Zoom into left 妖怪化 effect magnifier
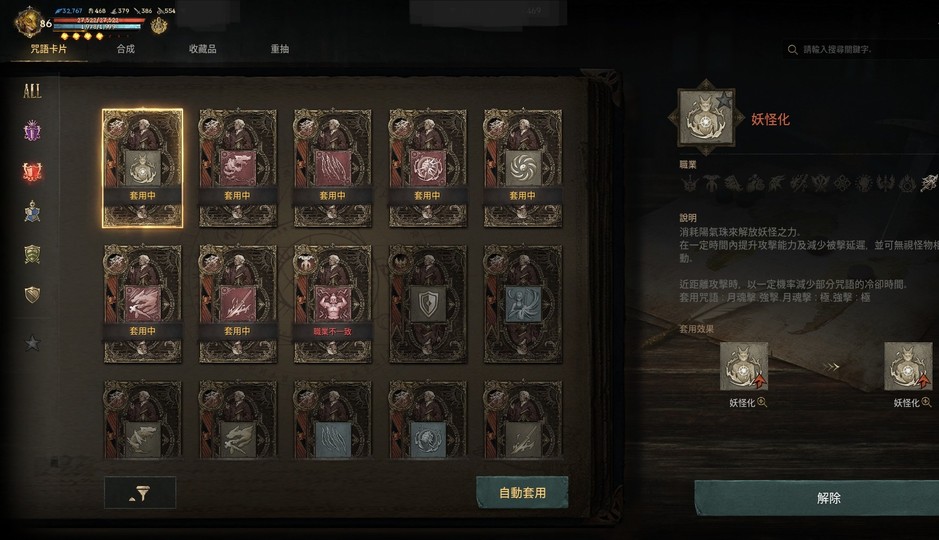939x540 pixels. (x=762, y=402)
